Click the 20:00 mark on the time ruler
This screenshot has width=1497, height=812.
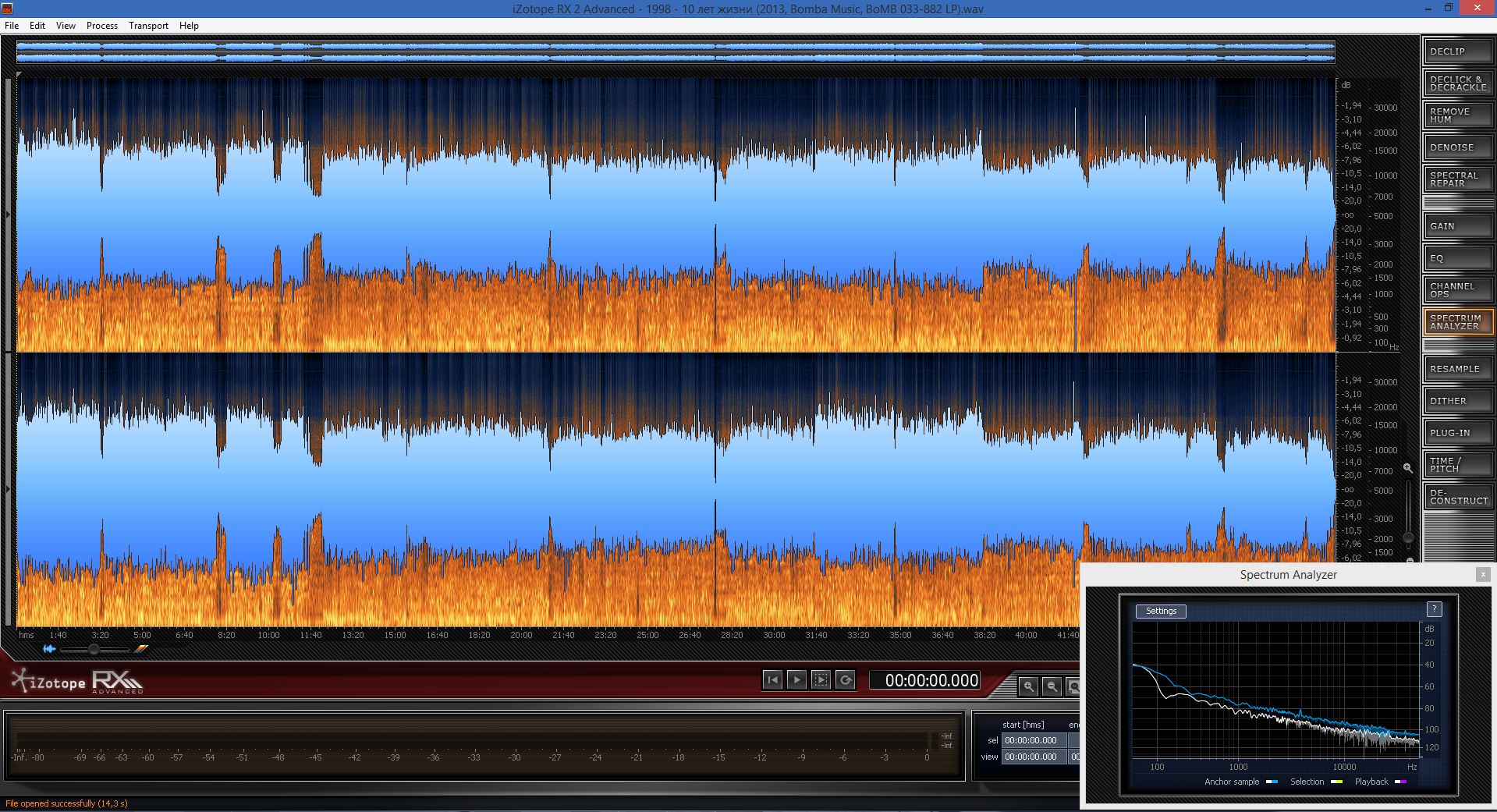521,635
